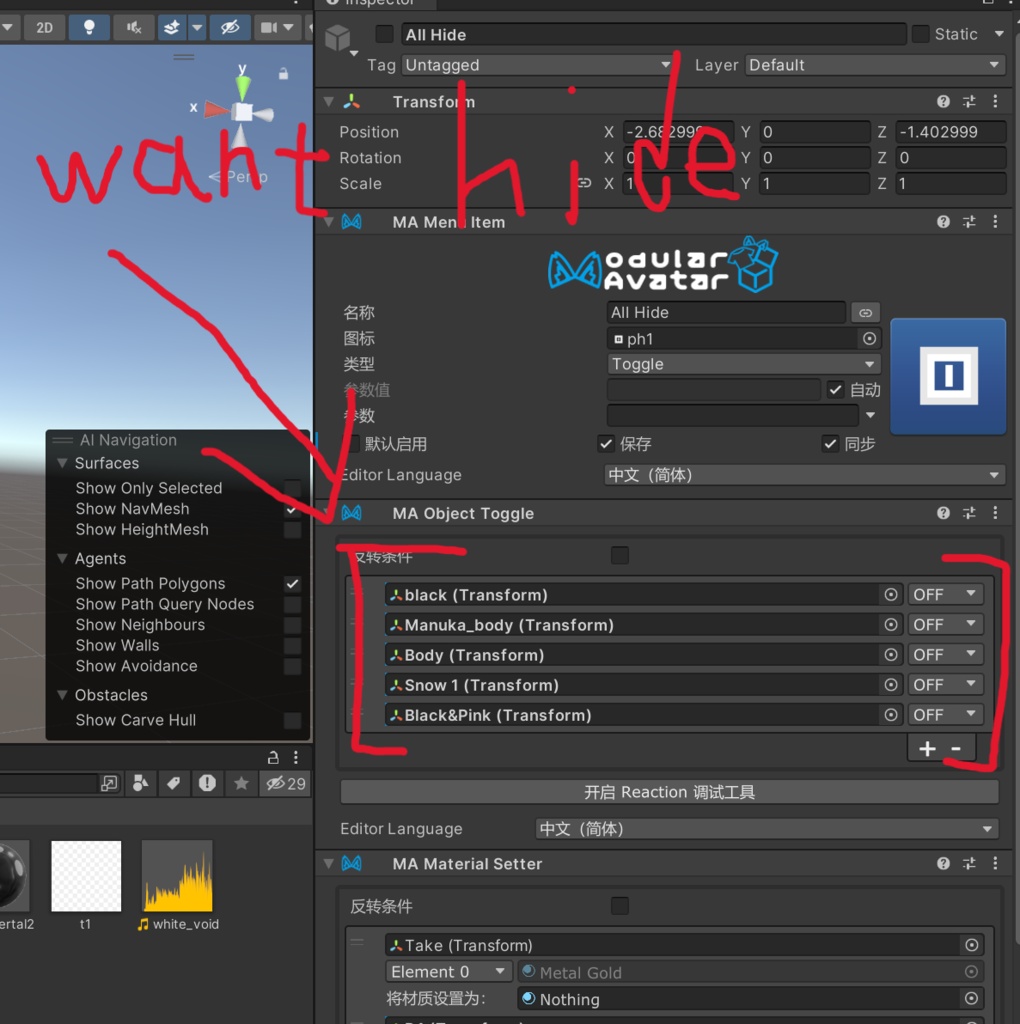The height and width of the screenshot is (1024, 1020).
Task: Enable Show Only Selected checkbox
Action: coord(293,488)
